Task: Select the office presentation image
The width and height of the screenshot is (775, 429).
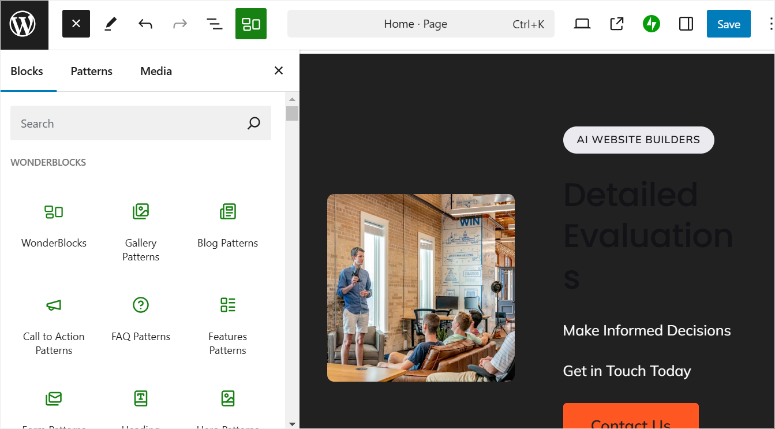Action: click(x=421, y=288)
